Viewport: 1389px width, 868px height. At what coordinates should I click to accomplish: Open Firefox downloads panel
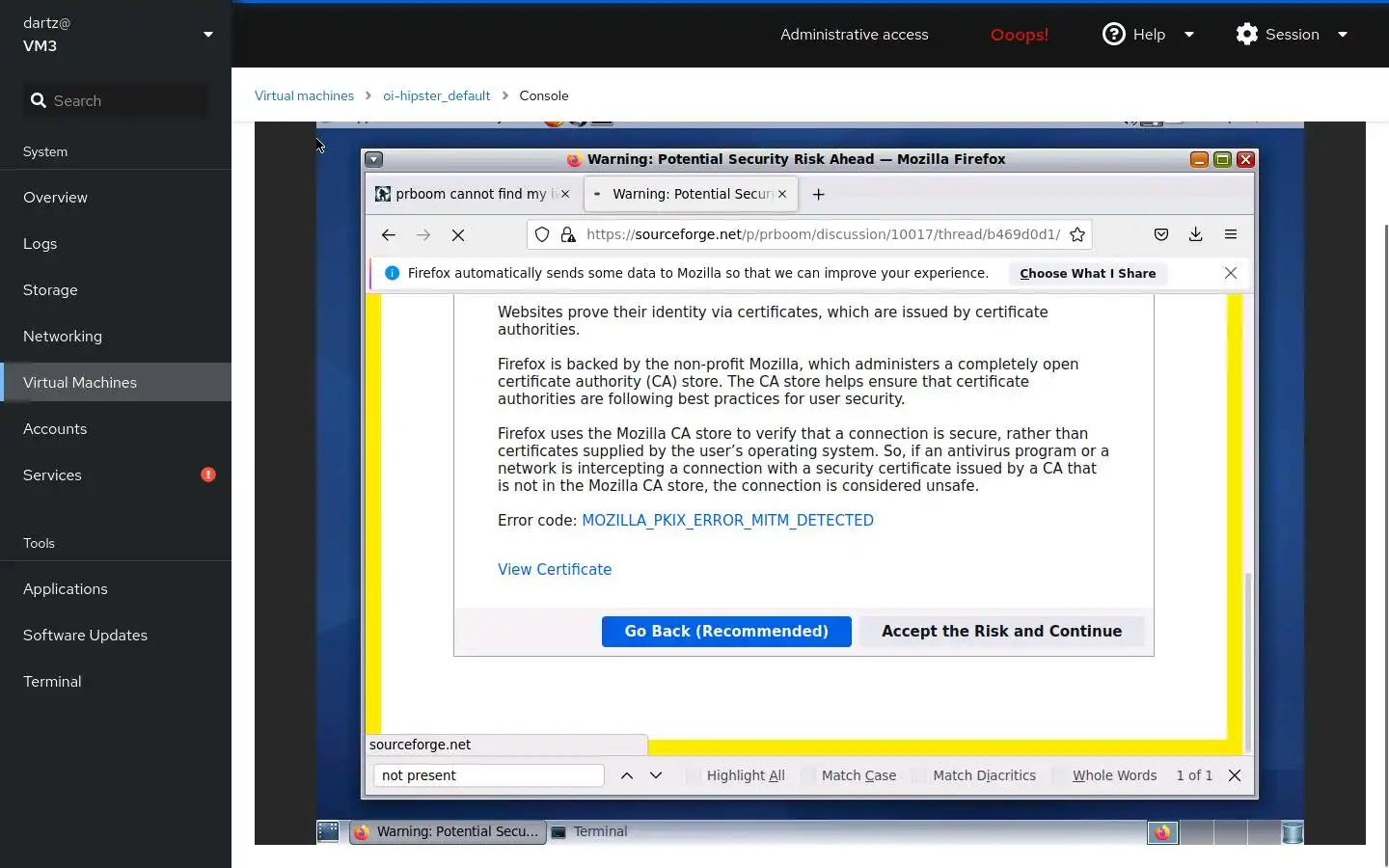pos(1196,234)
